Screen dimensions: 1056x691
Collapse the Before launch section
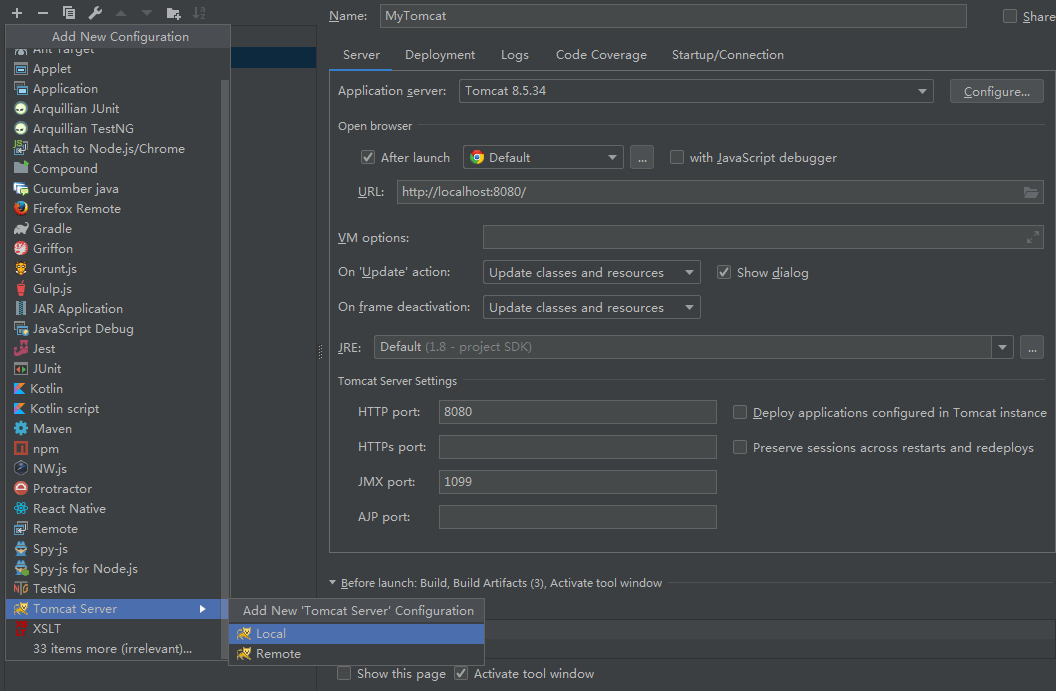tap(333, 583)
